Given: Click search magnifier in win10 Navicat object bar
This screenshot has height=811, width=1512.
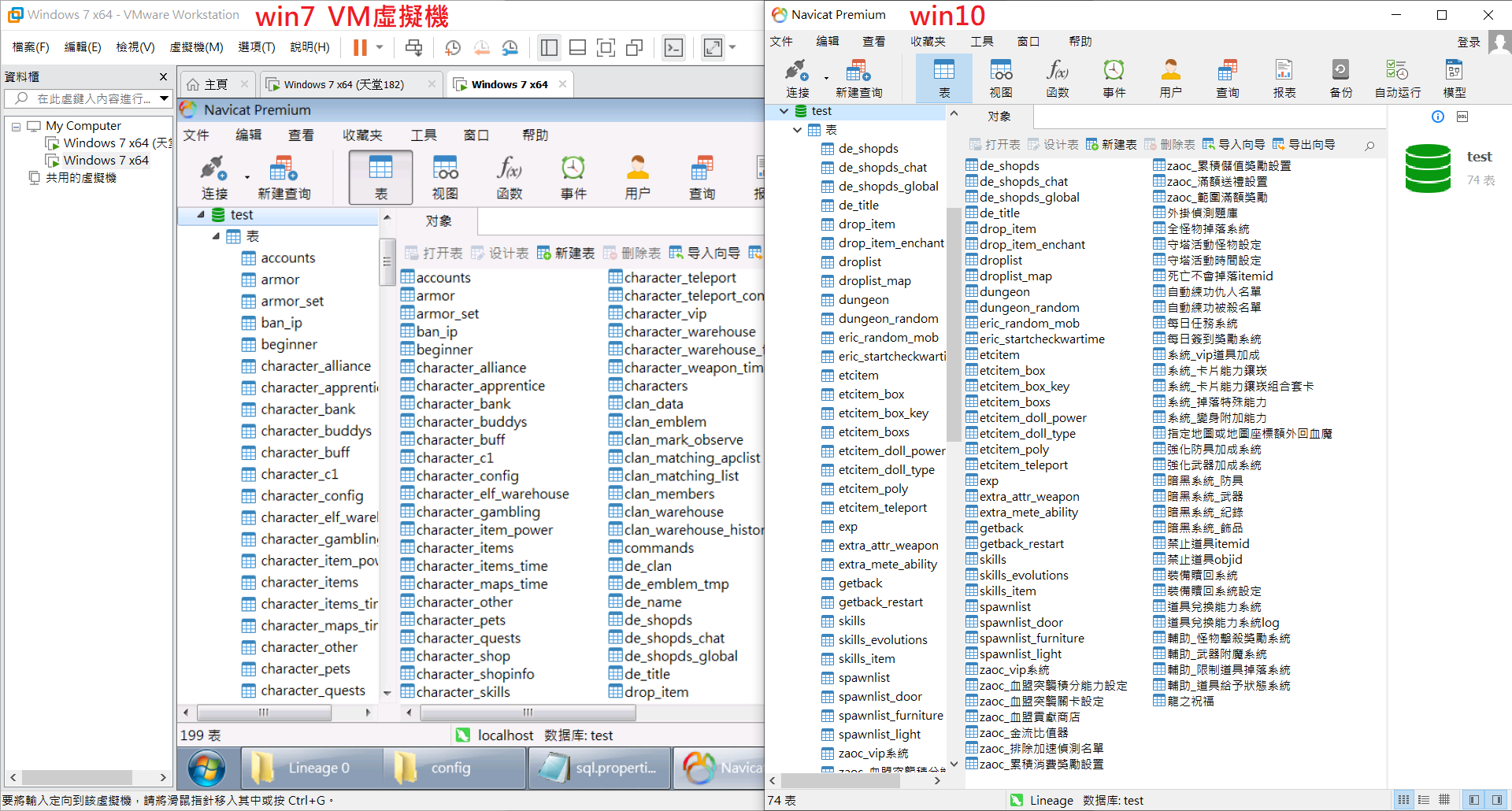Looking at the screenshot, I should click(x=1370, y=145).
